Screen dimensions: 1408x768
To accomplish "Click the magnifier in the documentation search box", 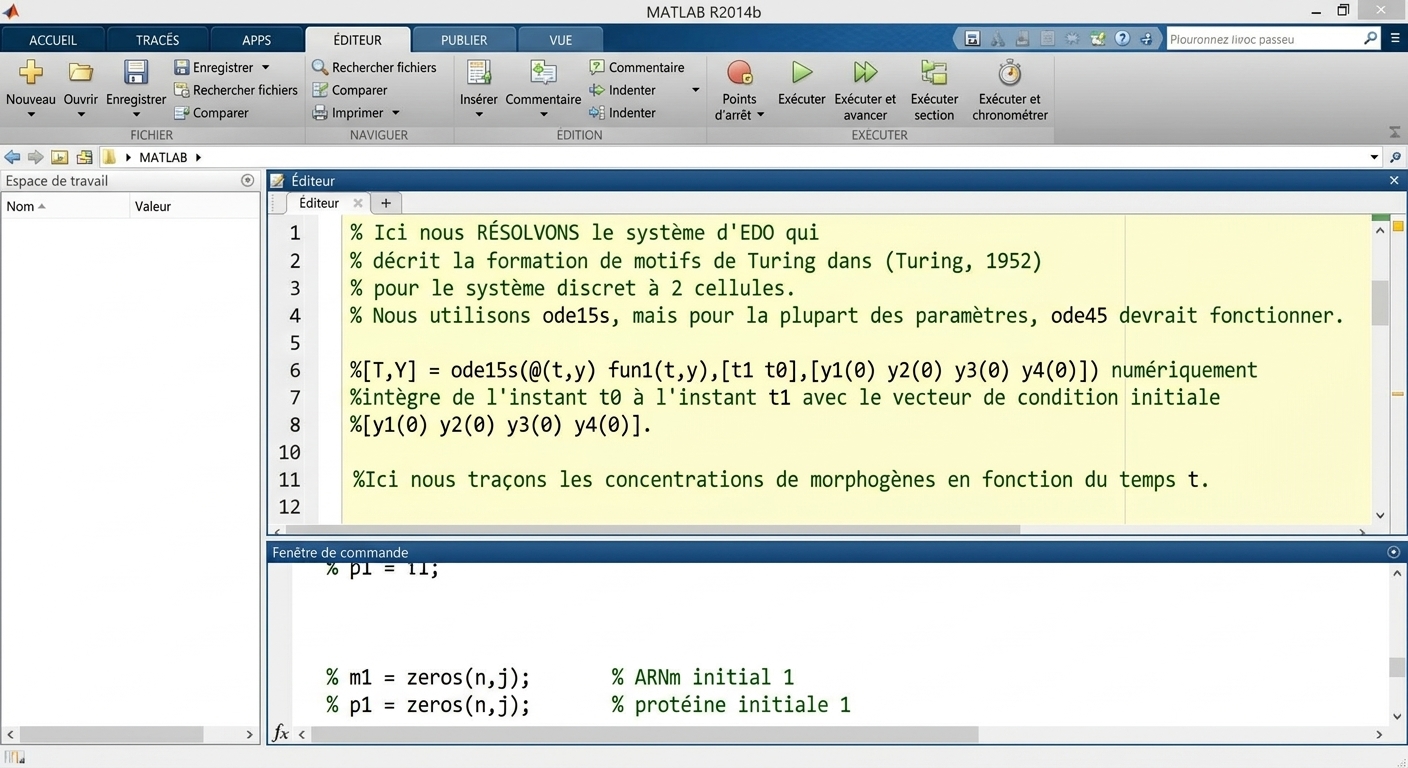I will coord(1370,39).
